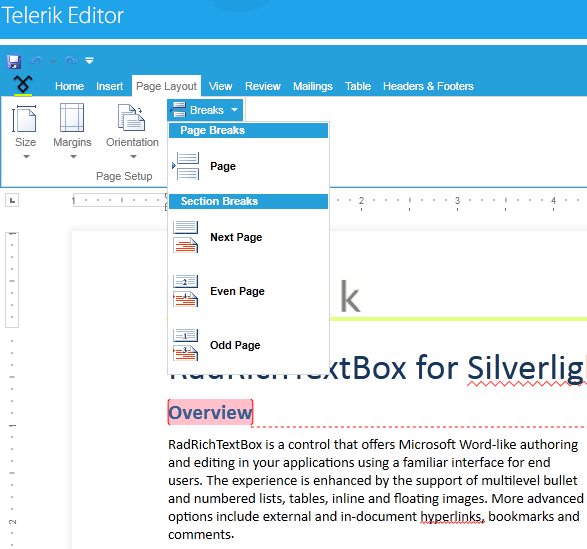The image size is (587, 549).
Task: Switch to the Home tab
Action: 69,86
